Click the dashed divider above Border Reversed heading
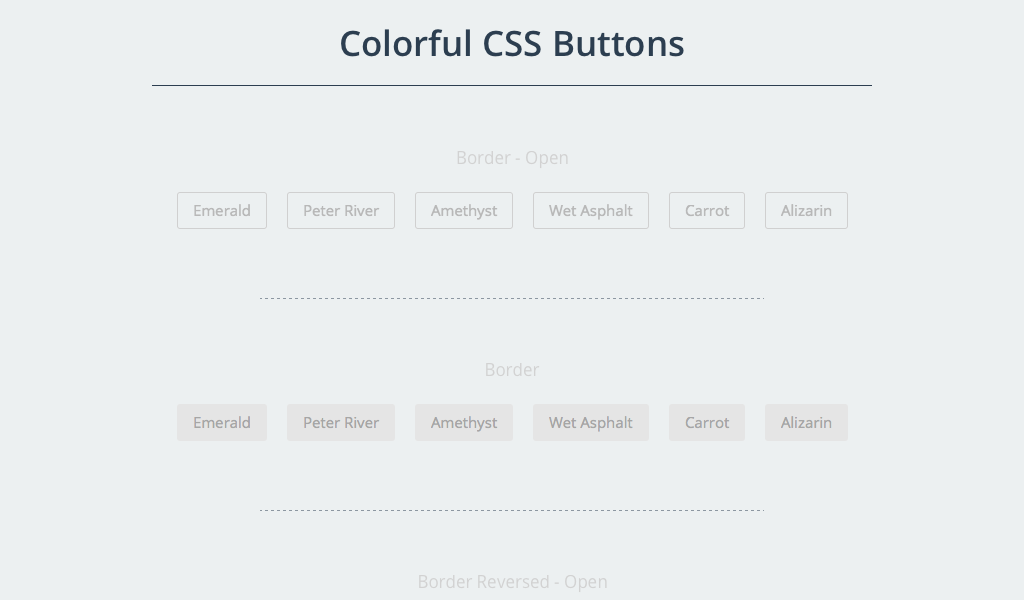Screen dimensions: 1024x600 click(x=512, y=510)
